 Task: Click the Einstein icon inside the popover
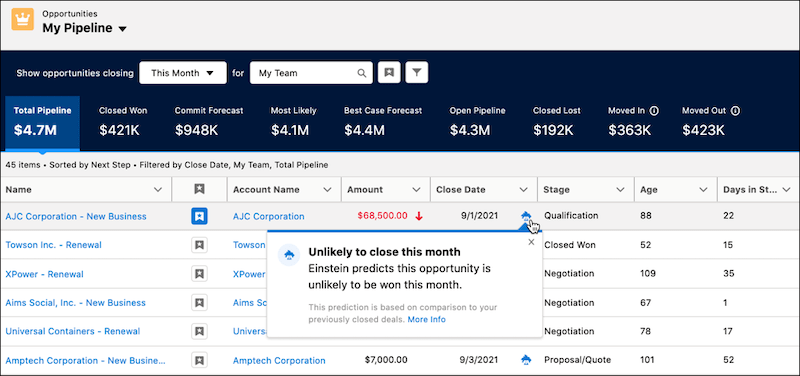289,255
